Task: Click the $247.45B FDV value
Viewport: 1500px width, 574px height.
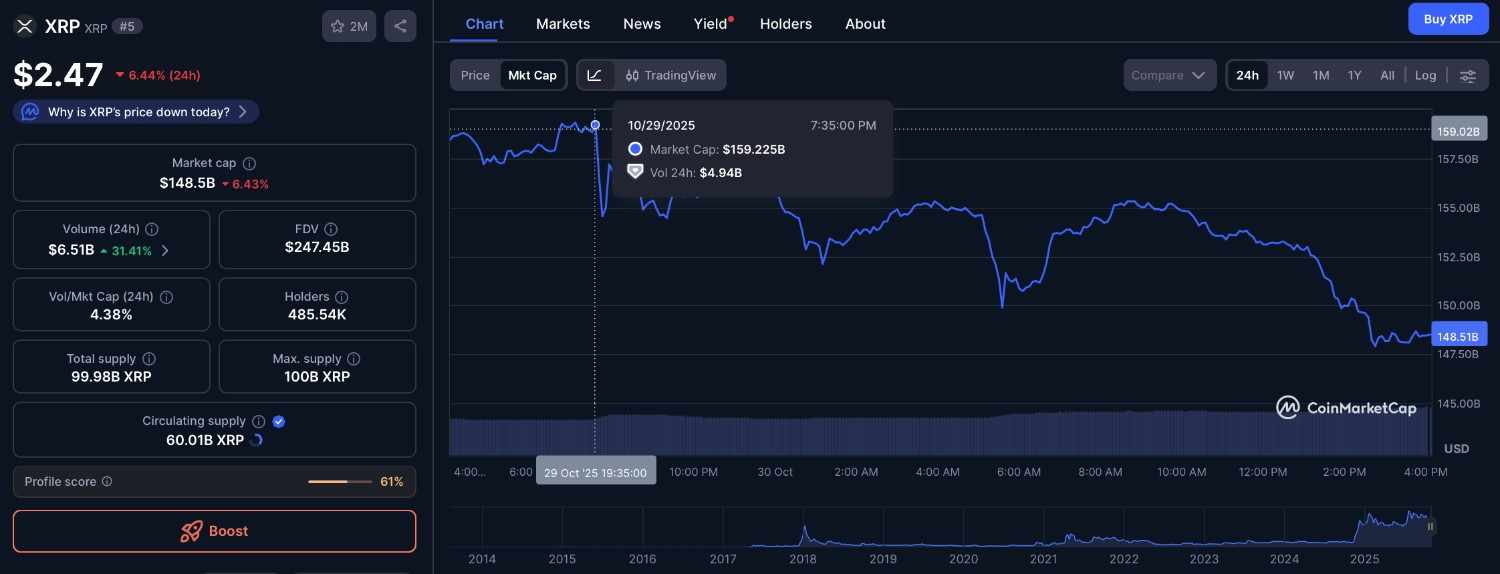Action: point(317,247)
